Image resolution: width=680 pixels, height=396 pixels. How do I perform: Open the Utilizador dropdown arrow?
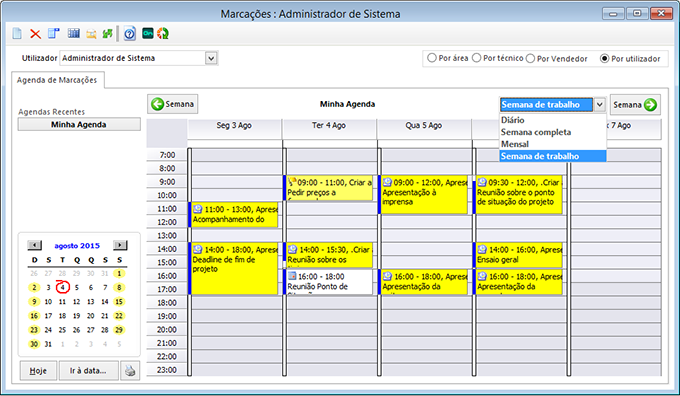click(x=211, y=58)
